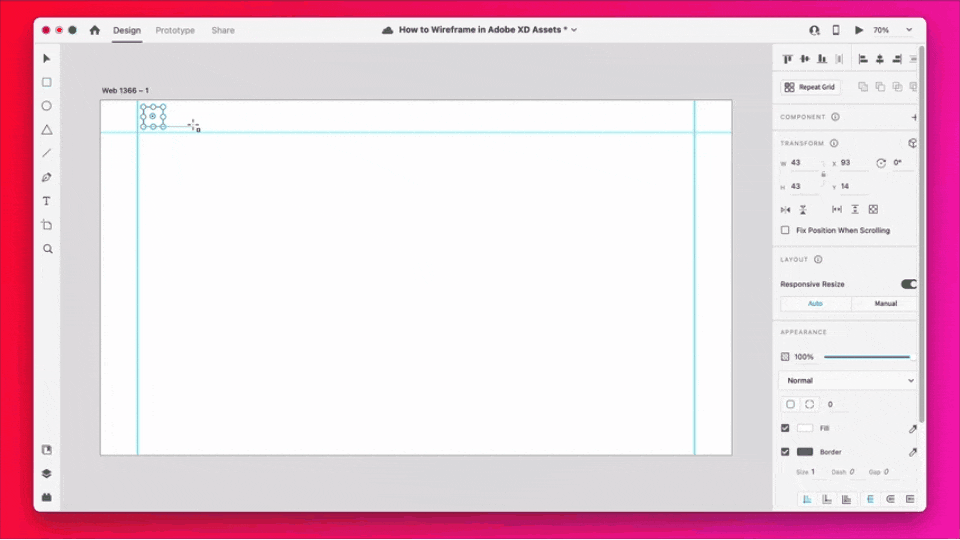The height and width of the screenshot is (540, 960).
Task: Set butt cap stroke ending
Action: [x=870, y=500]
